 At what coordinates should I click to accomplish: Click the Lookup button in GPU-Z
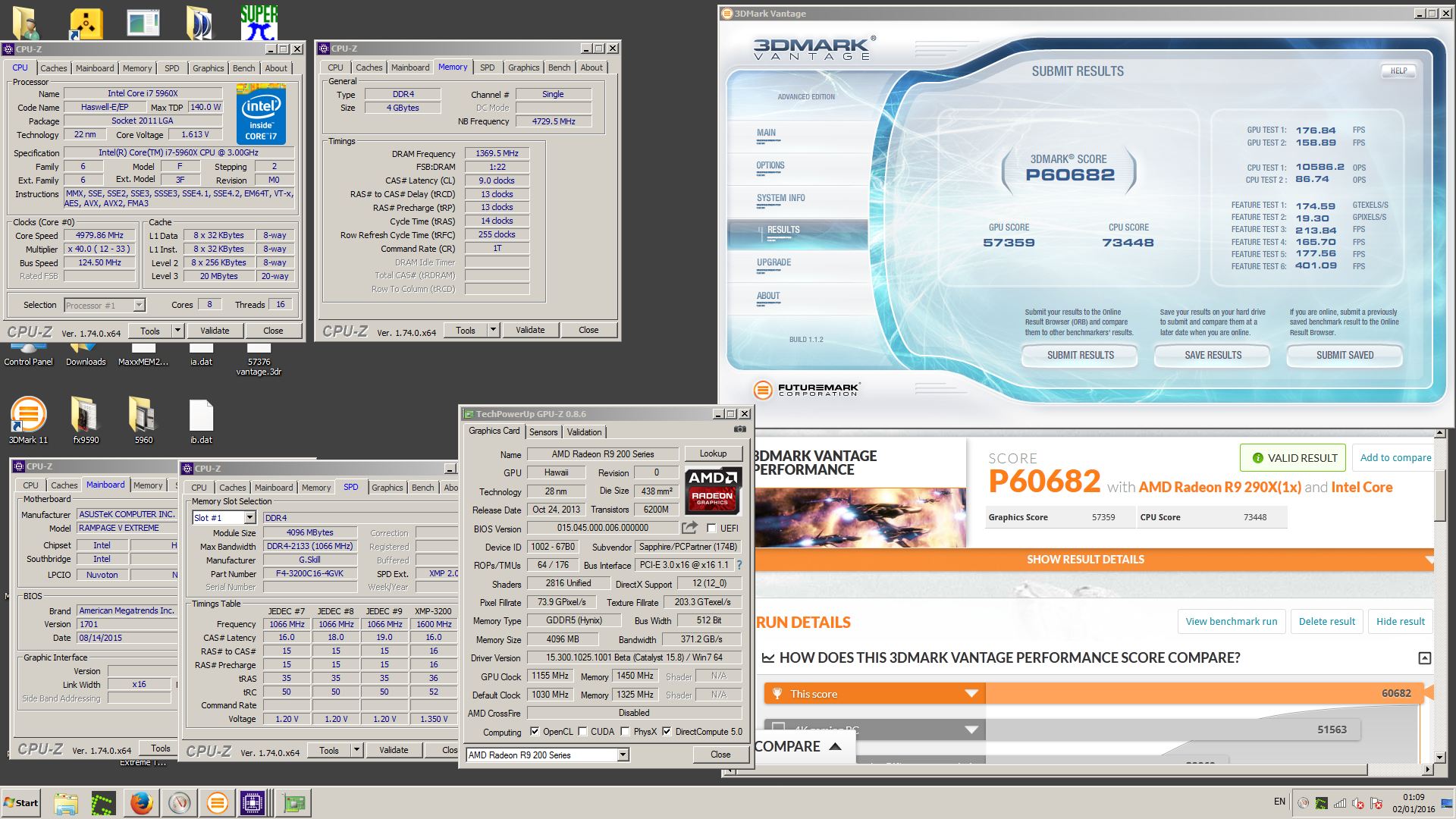coord(713,453)
